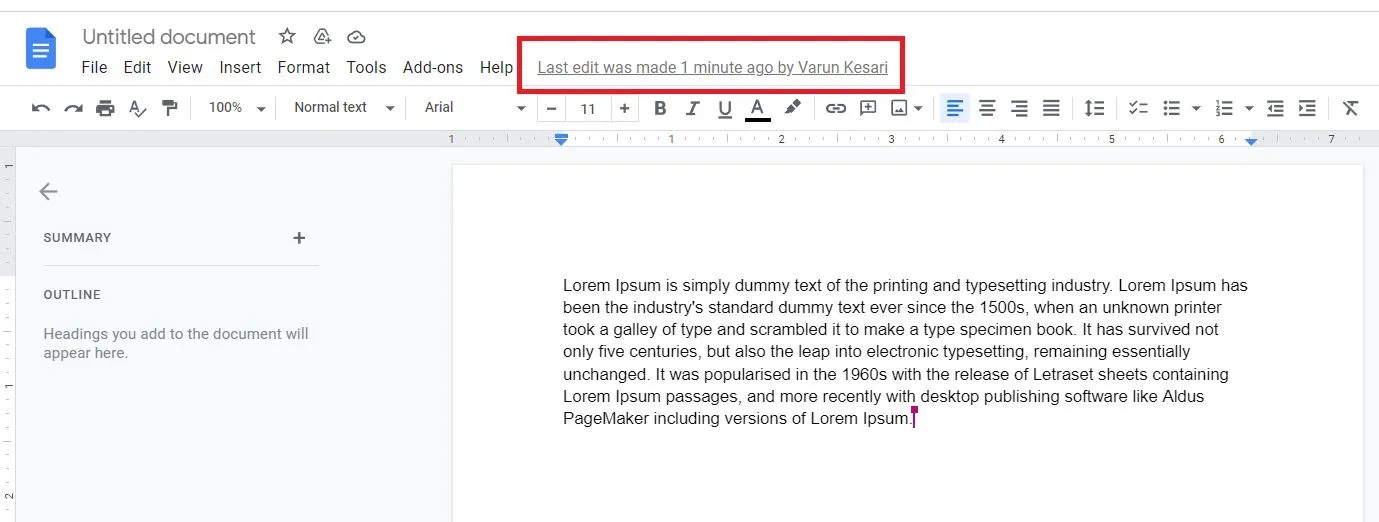The image size is (1379, 522).
Task: Select justify alignment
Action: pyautogui.click(x=1051, y=108)
